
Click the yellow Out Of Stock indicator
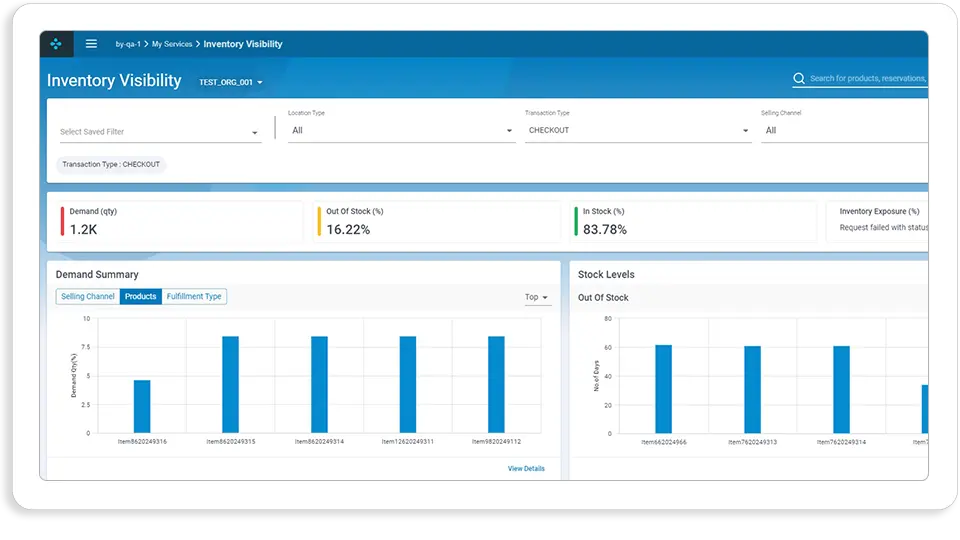(319, 221)
